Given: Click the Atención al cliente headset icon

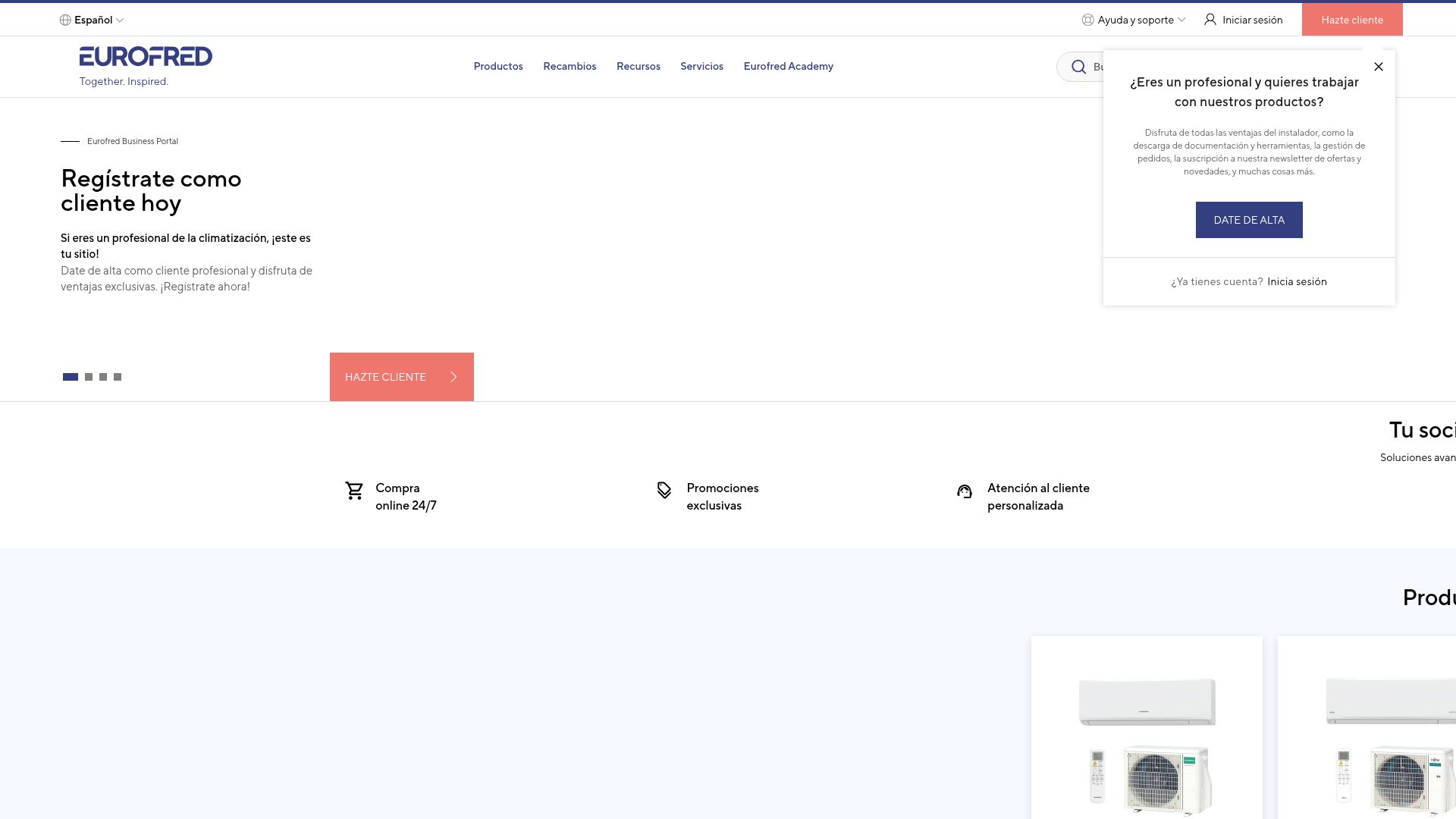Looking at the screenshot, I should pyautogui.click(x=965, y=491).
